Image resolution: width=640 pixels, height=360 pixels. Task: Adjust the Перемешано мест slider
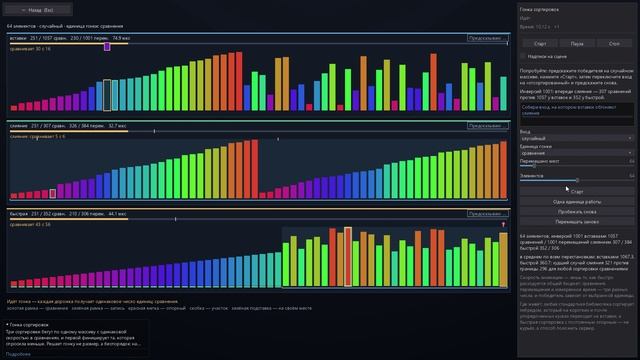pyautogui.click(x=577, y=166)
